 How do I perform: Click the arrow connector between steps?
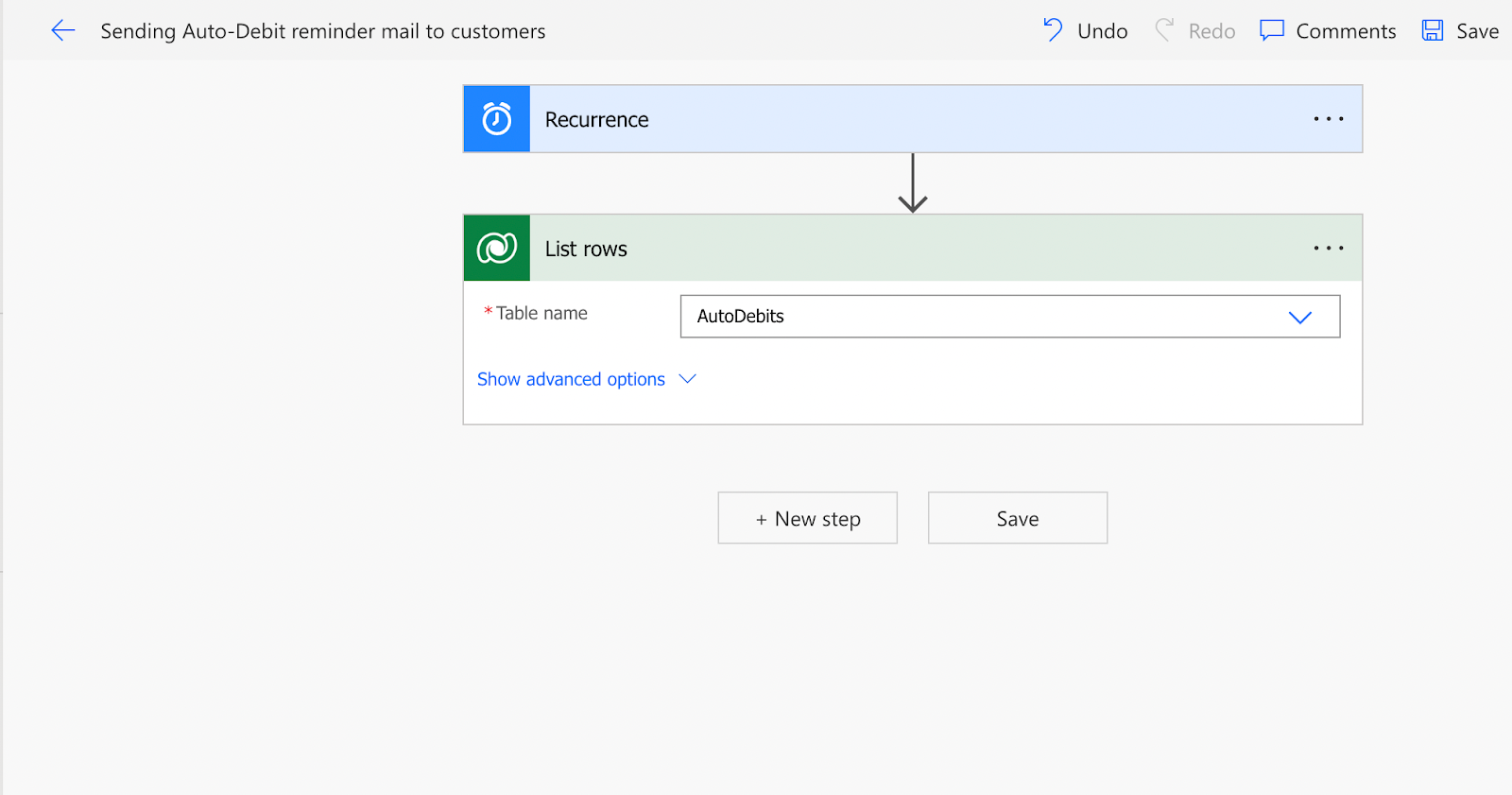(913, 183)
